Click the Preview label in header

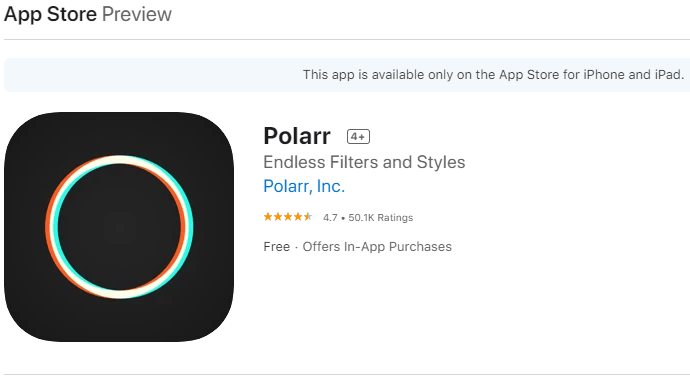tap(137, 14)
